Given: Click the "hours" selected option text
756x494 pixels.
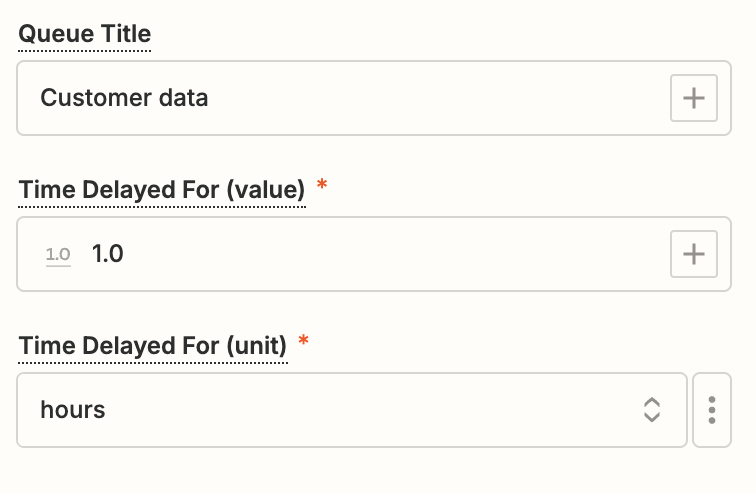Looking at the screenshot, I should tap(73, 410).
